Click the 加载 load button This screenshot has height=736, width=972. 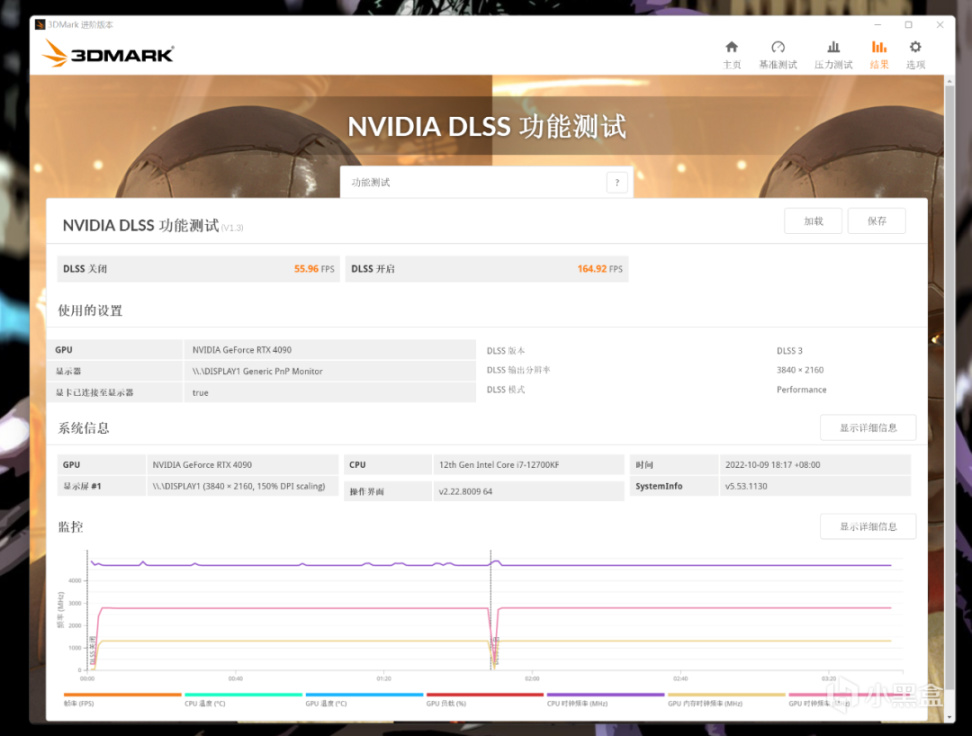[813, 221]
